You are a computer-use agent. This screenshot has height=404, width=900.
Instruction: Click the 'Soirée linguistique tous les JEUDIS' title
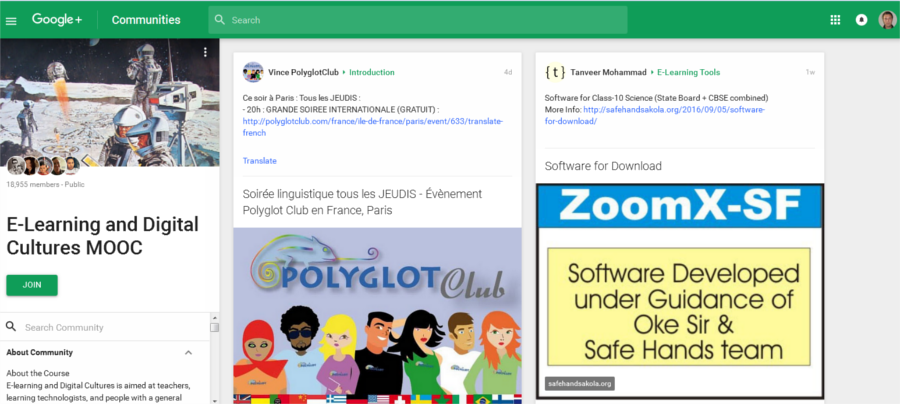point(362,201)
